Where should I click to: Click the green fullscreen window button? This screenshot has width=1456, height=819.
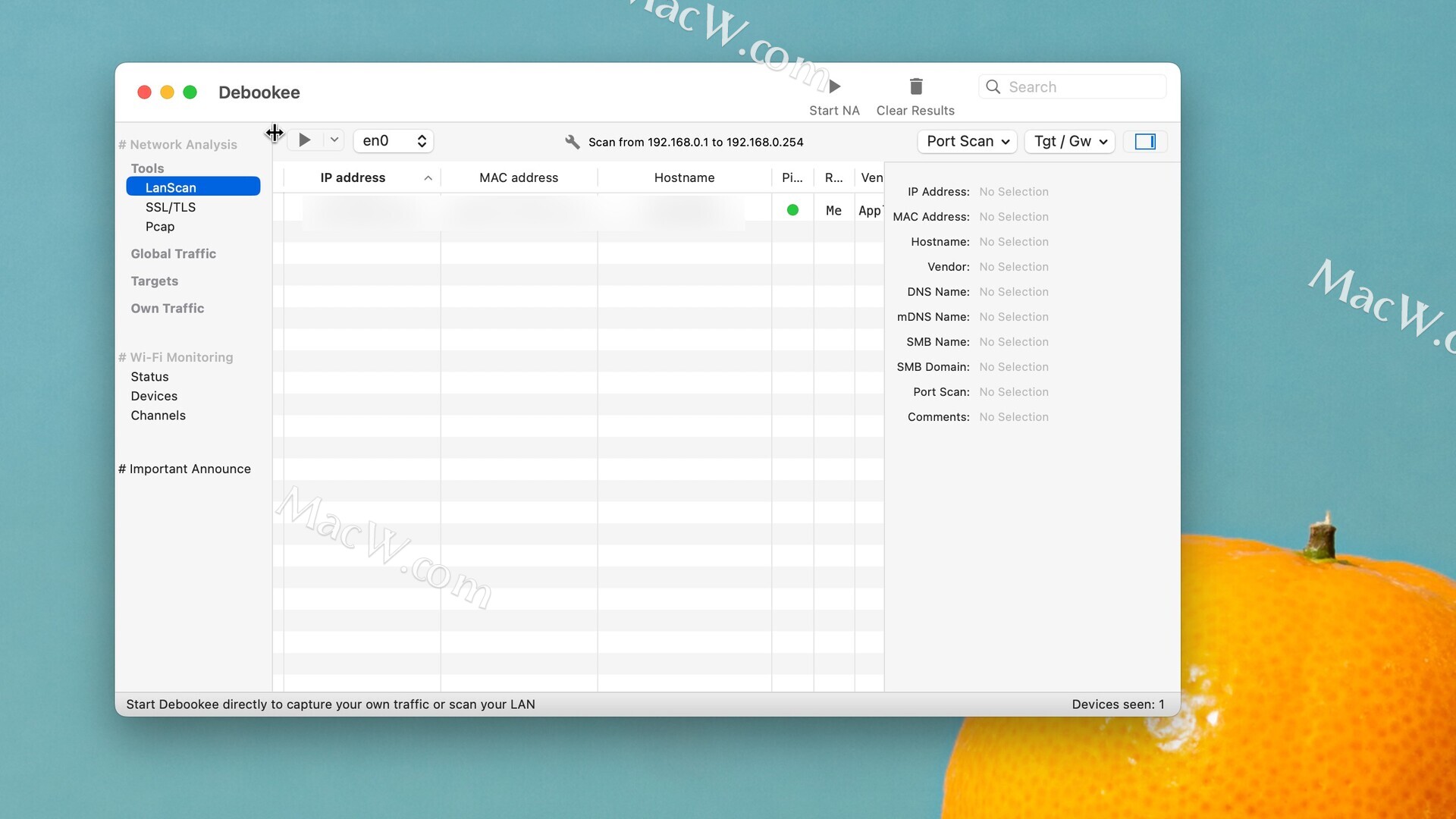[190, 92]
